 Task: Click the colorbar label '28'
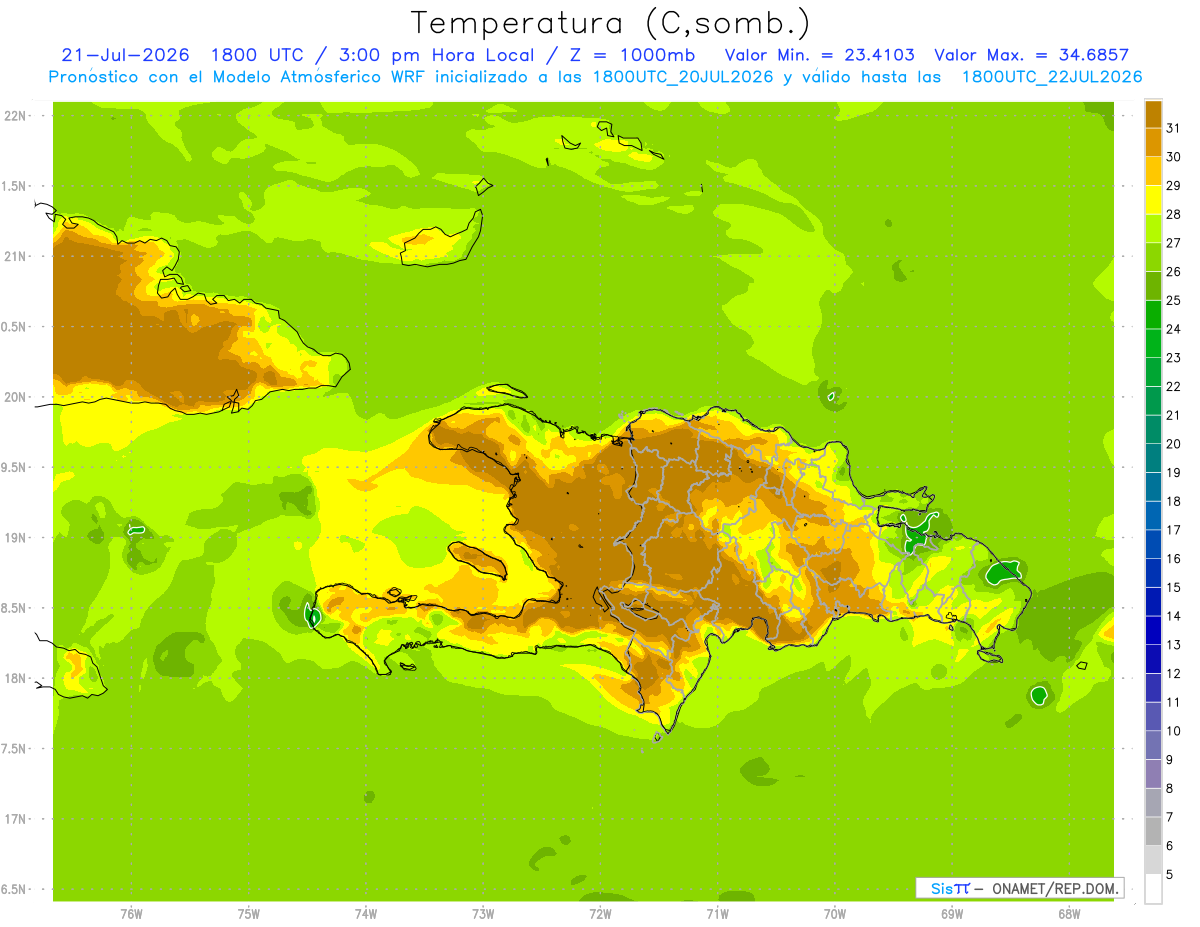tap(1173, 214)
